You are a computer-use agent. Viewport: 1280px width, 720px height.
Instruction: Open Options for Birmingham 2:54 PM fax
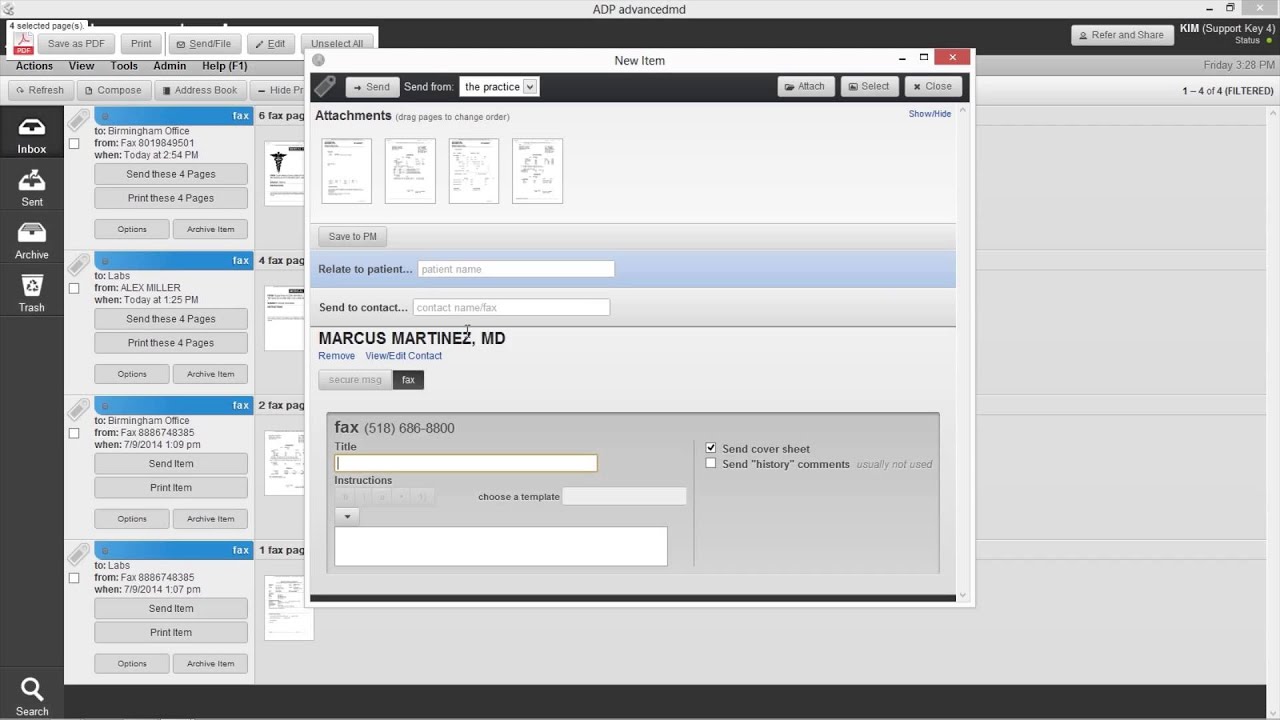click(x=132, y=229)
